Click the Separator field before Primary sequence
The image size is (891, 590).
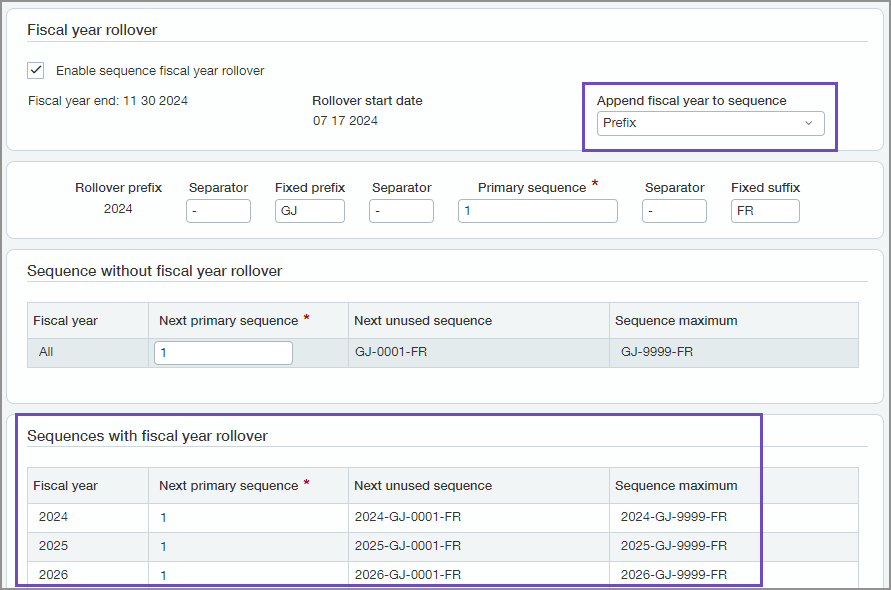coord(401,211)
